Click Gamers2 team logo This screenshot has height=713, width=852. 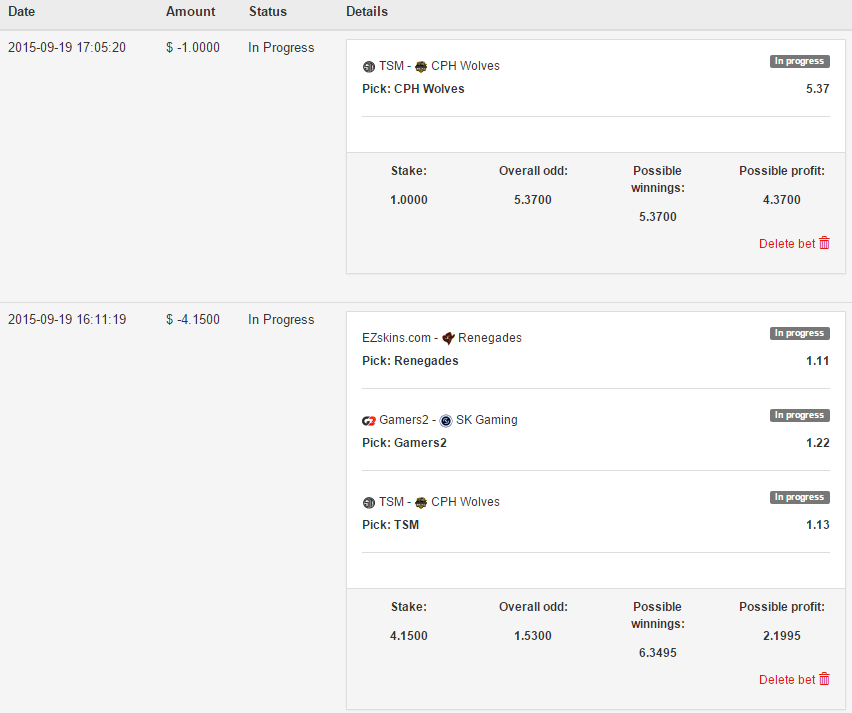point(369,421)
